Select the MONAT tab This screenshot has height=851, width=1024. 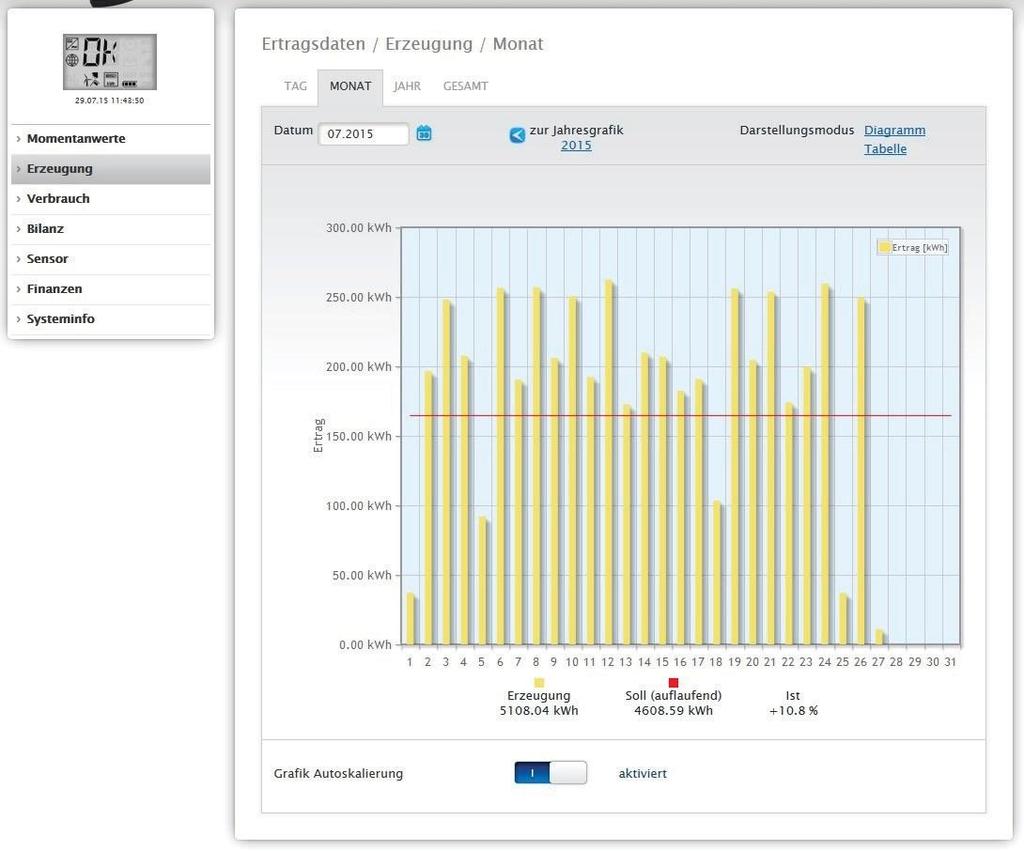point(350,86)
